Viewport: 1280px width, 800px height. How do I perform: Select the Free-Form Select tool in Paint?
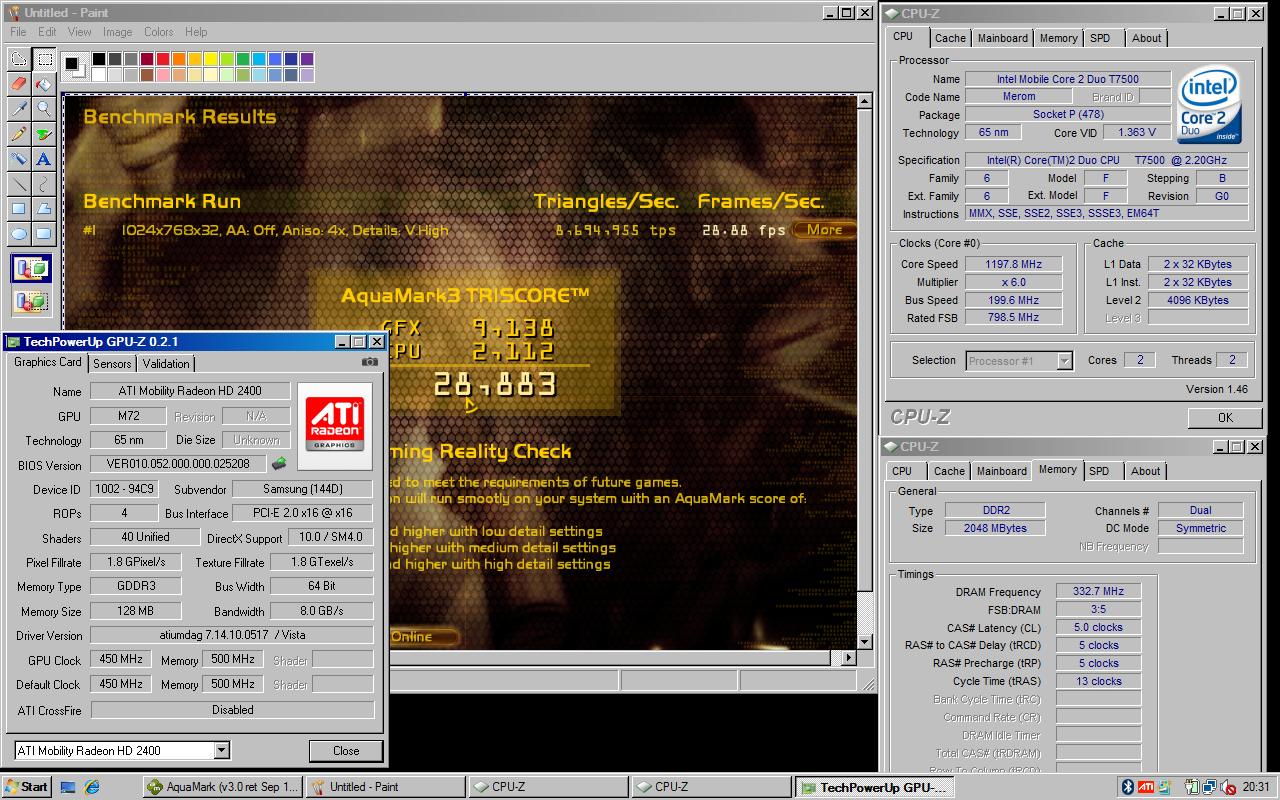[x=19, y=58]
